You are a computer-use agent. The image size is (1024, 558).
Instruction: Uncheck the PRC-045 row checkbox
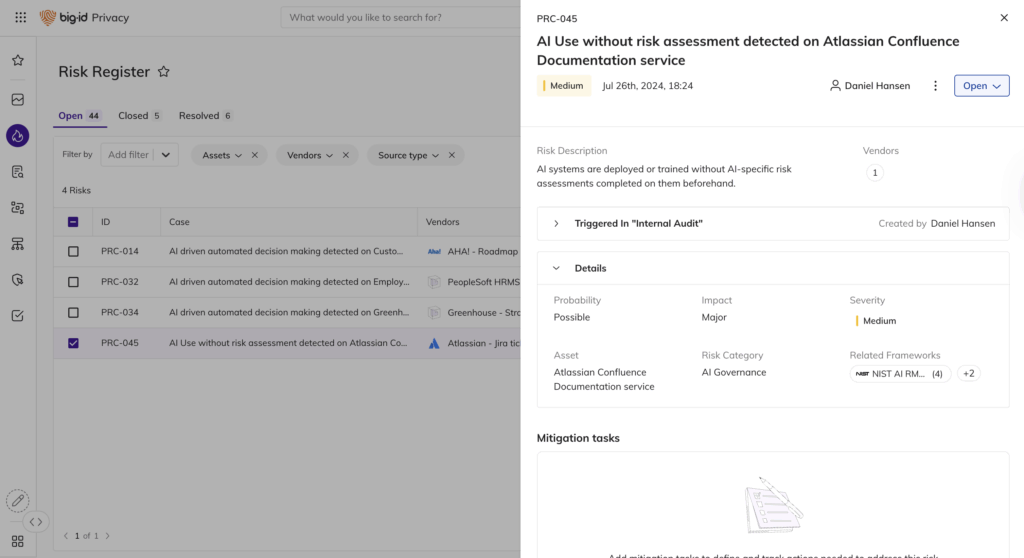(x=73, y=343)
